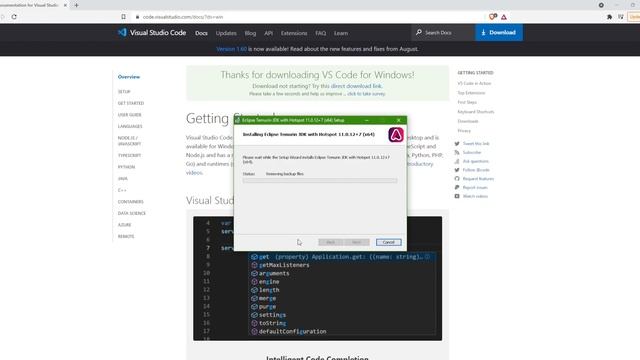Select getMaxListeners in the code suggestion list
The image size is (640, 360).
[x=284, y=265]
